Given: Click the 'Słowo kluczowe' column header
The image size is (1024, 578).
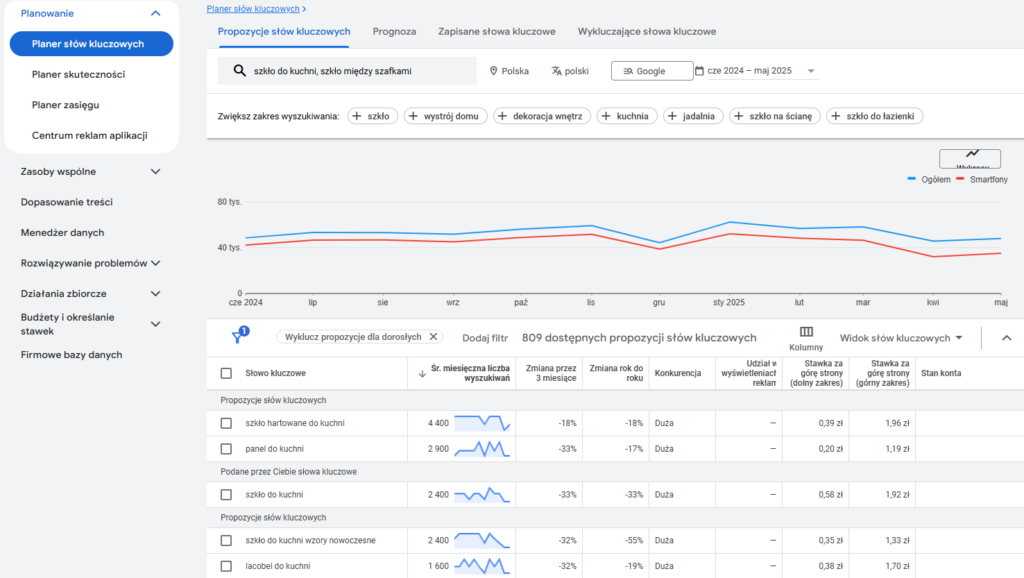Looking at the screenshot, I should [275, 373].
